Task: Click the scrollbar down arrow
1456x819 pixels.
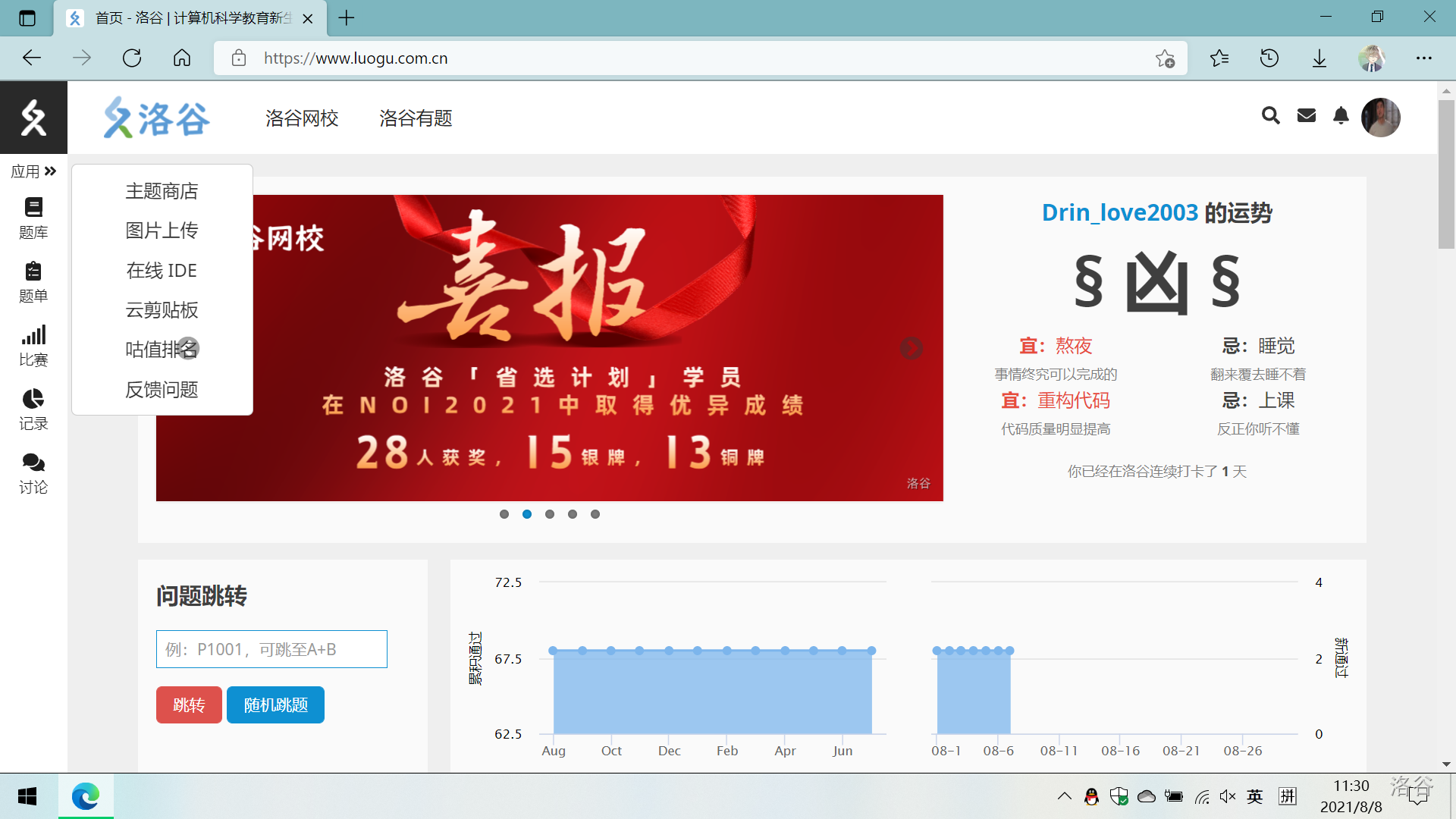Action: (x=1446, y=764)
